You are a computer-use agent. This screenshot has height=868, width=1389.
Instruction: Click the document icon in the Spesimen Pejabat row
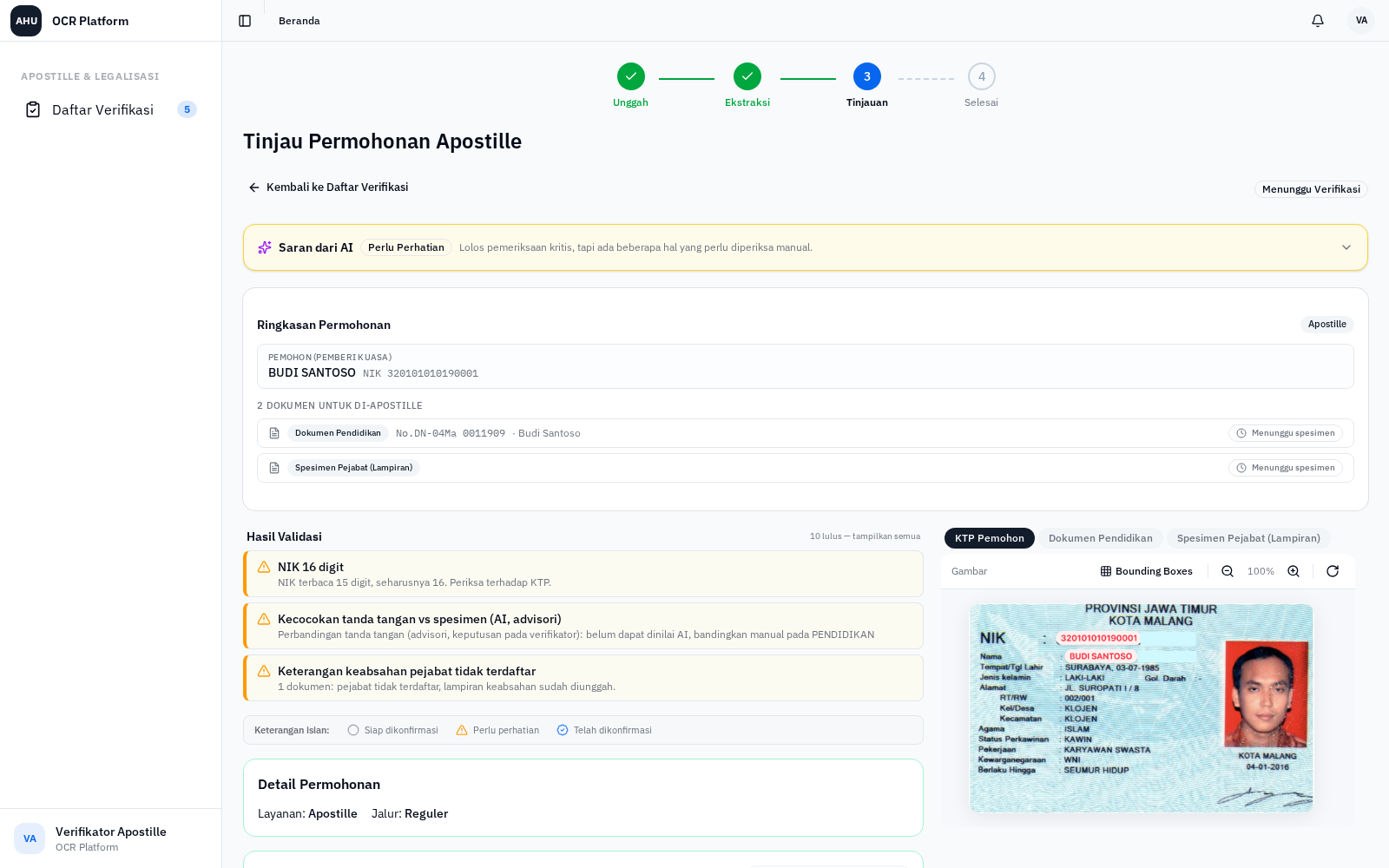(x=274, y=468)
